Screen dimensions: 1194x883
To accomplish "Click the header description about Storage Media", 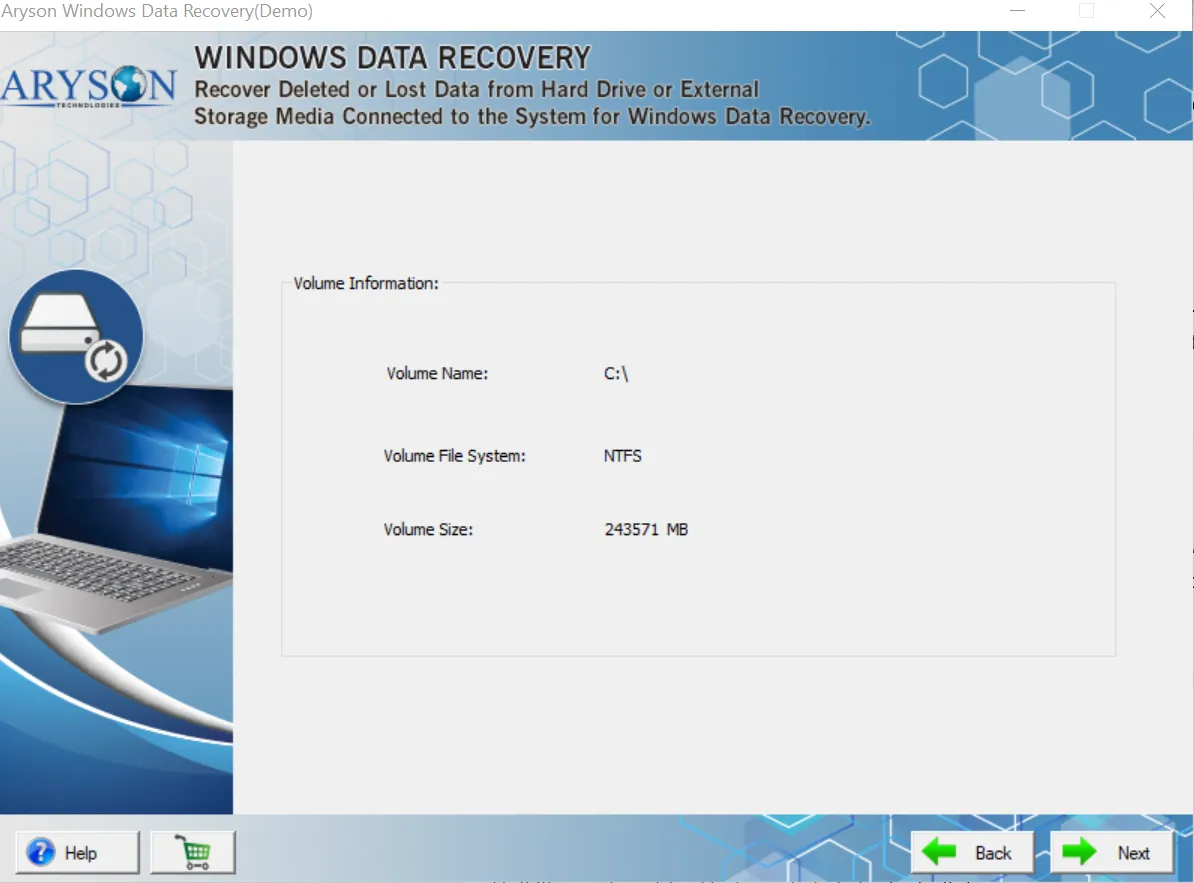I will pos(531,117).
